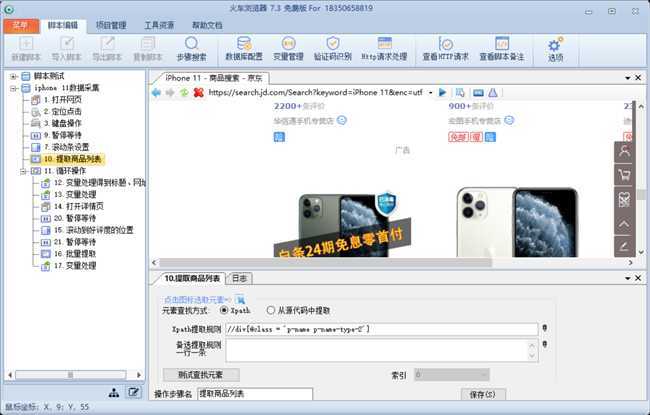Click the browser horizontal scrollbar thumb
This screenshot has width=650, height=415.
(x=325, y=262)
